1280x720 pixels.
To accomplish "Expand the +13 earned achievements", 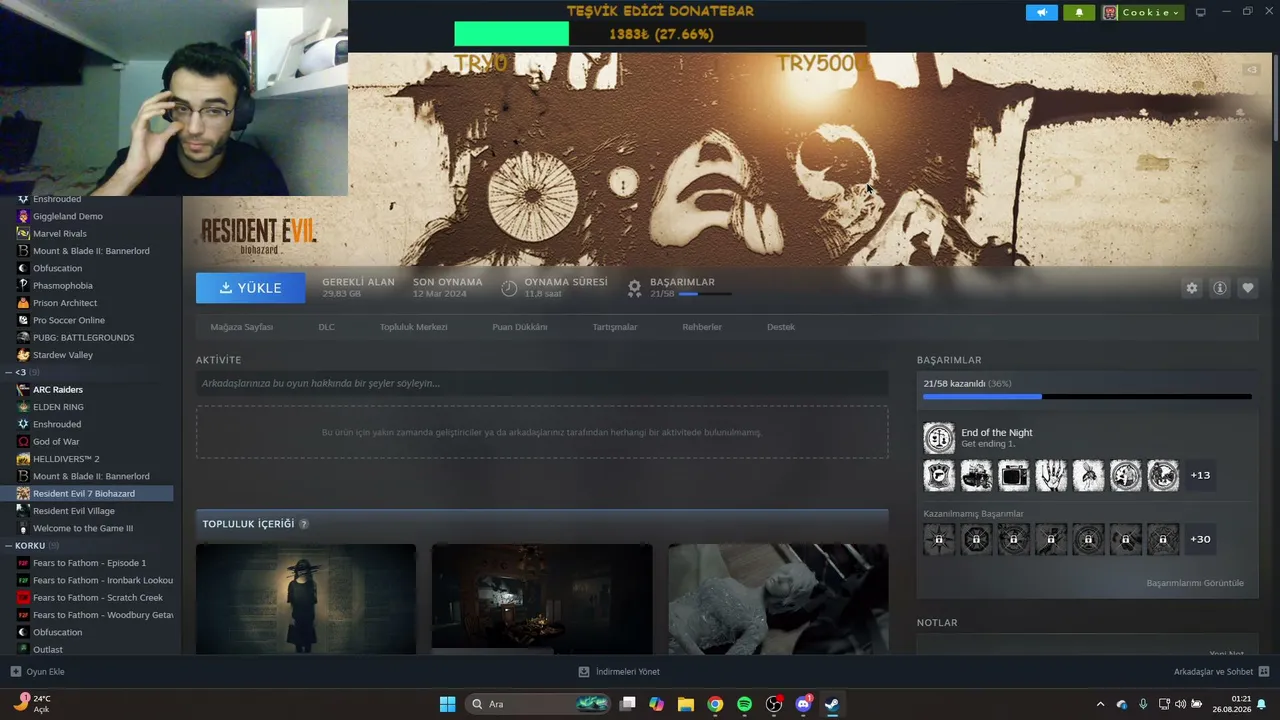I will coord(1200,475).
